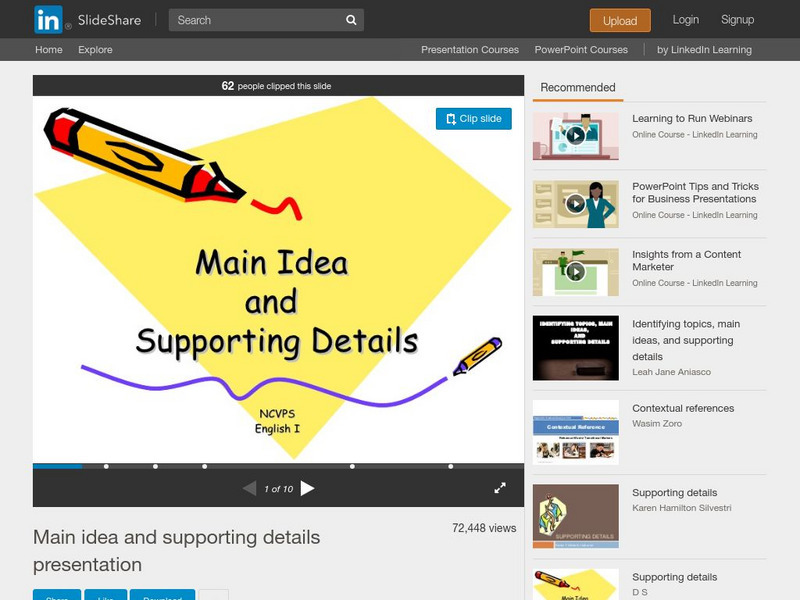Open the Login link
The width and height of the screenshot is (800, 600).
(x=685, y=20)
